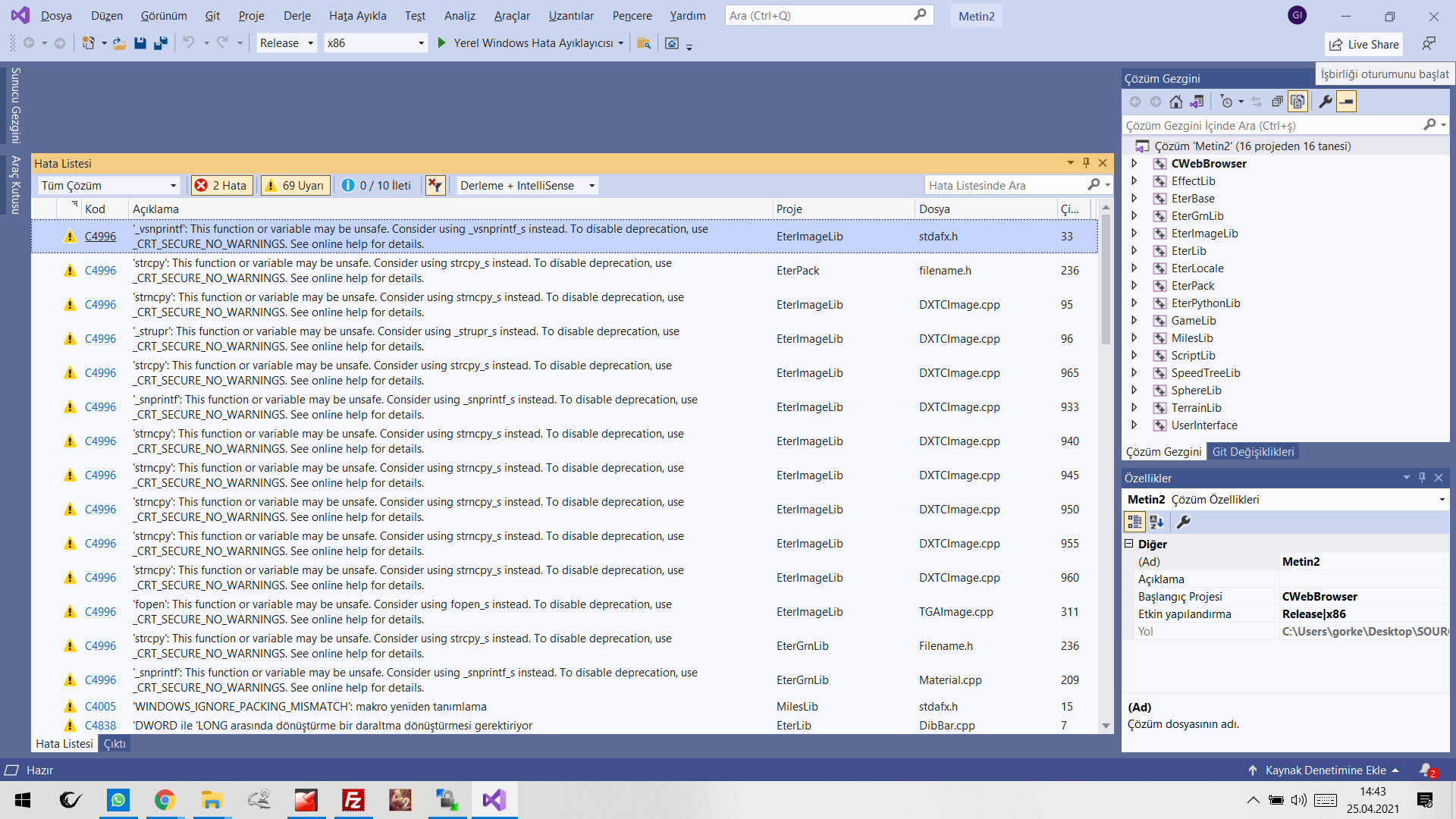1456x819 pixels.
Task: Click the Save floppy disk icon
Action: pyautogui.click(x=140, y=43)
